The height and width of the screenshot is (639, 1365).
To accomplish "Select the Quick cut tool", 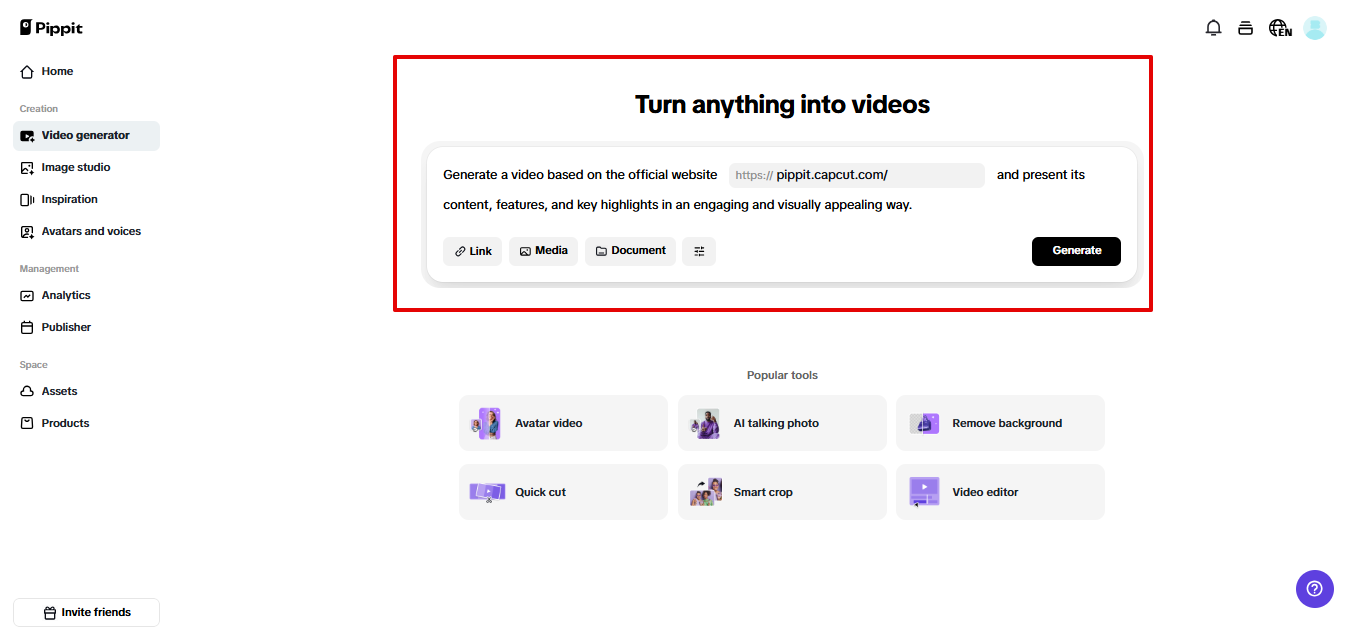I will pos(562,491).
